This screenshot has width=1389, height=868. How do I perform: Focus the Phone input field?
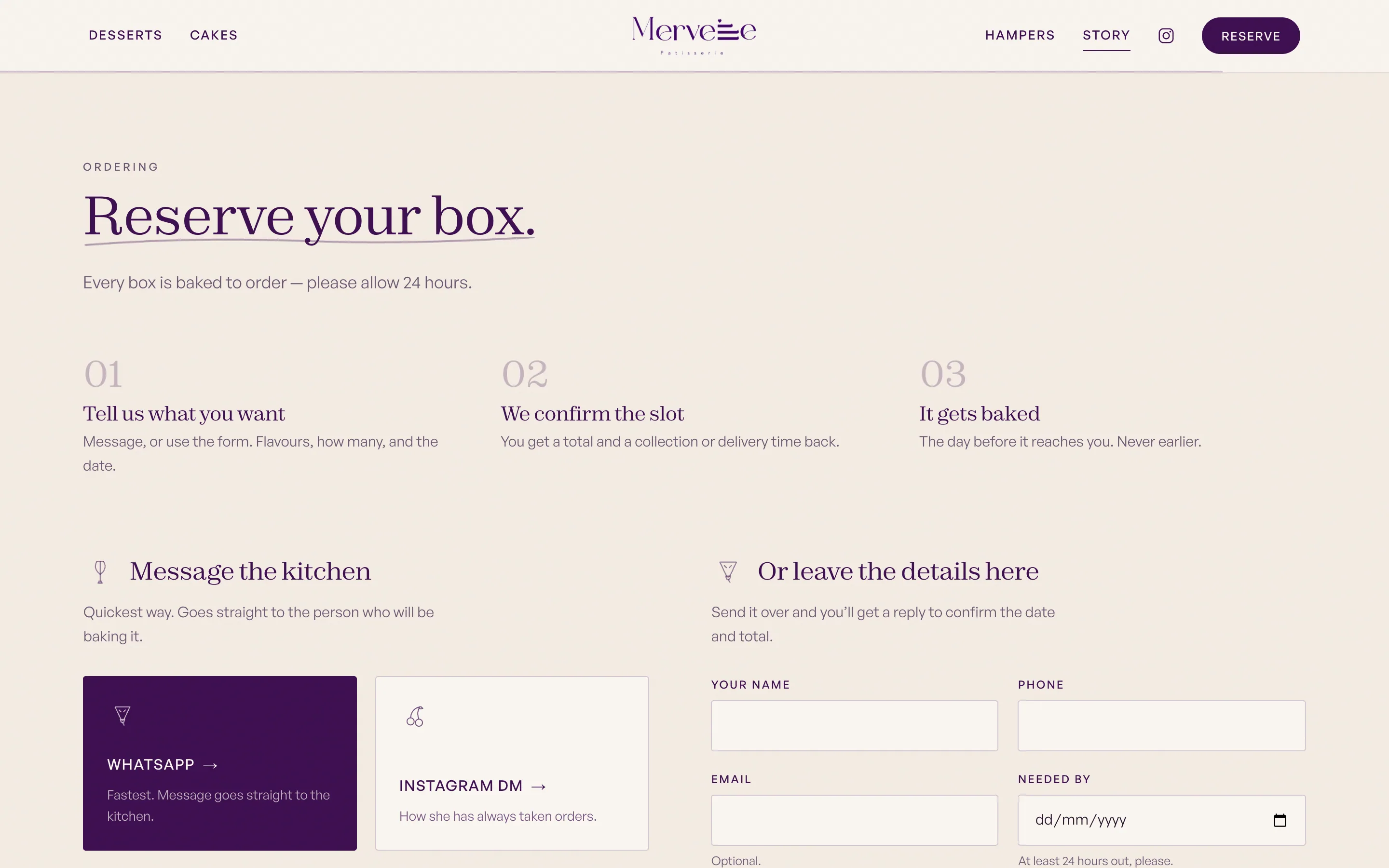[1162, 726]
